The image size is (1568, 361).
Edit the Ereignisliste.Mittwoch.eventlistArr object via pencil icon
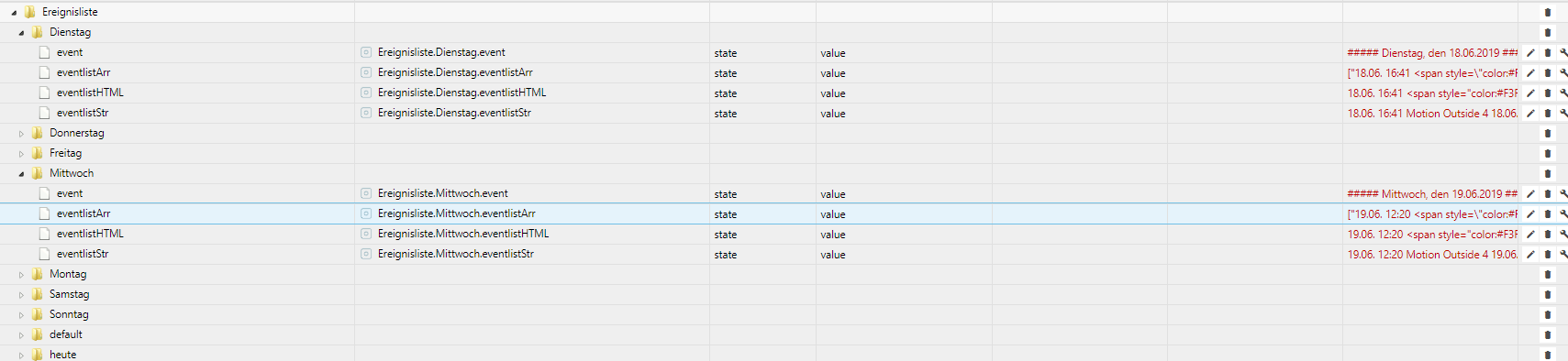1530,214
